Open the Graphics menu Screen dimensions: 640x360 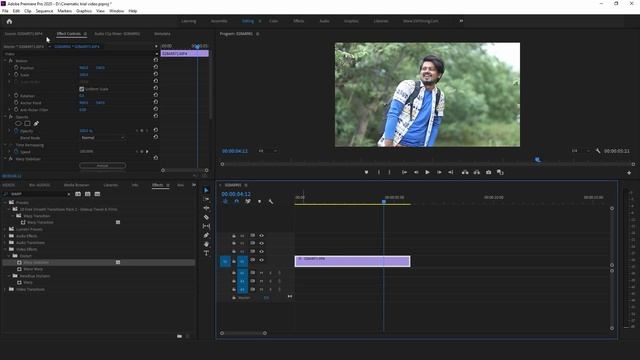tap(84, 11)
